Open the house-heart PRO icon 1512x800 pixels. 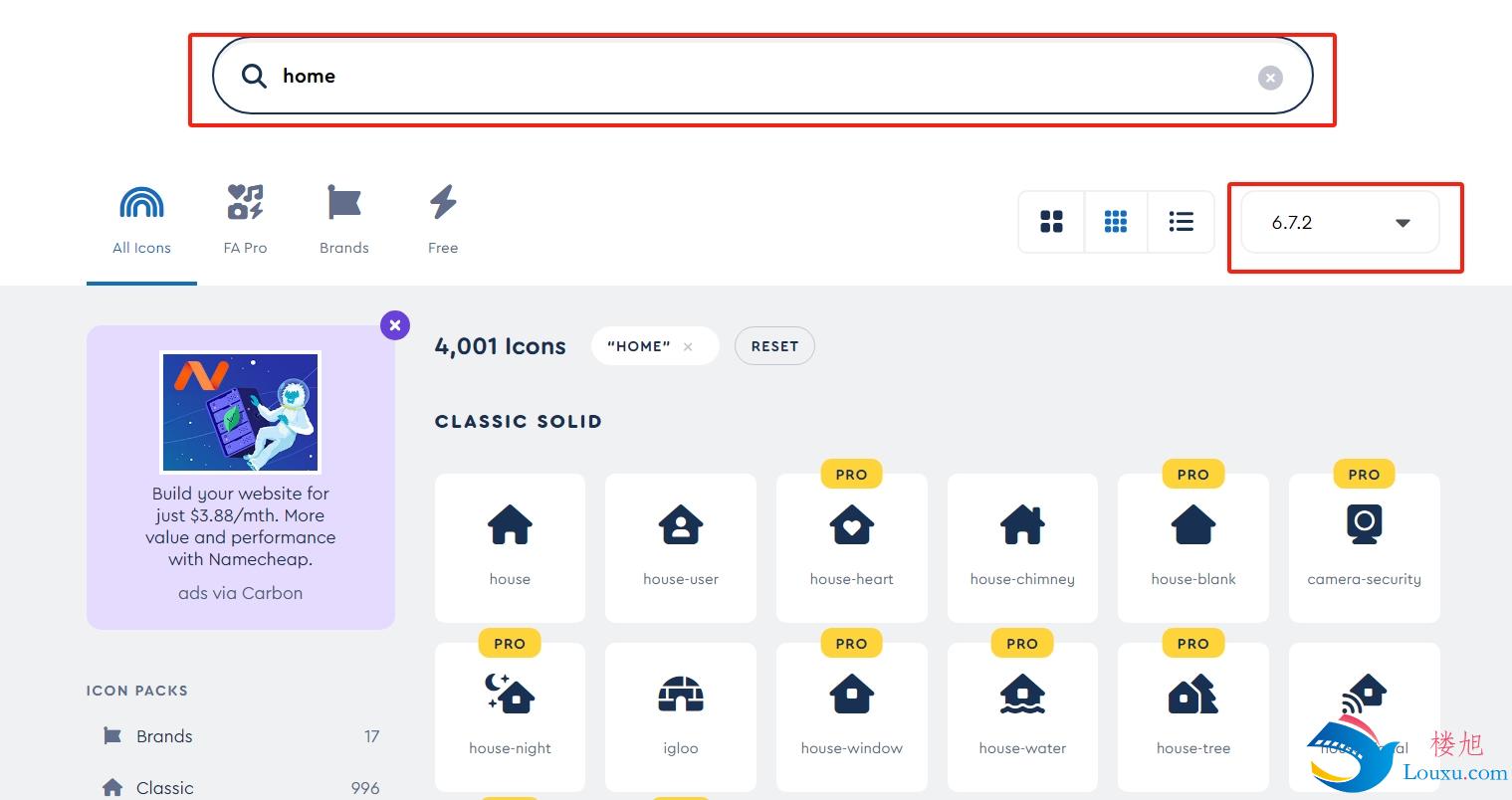[x=851, y=547]
